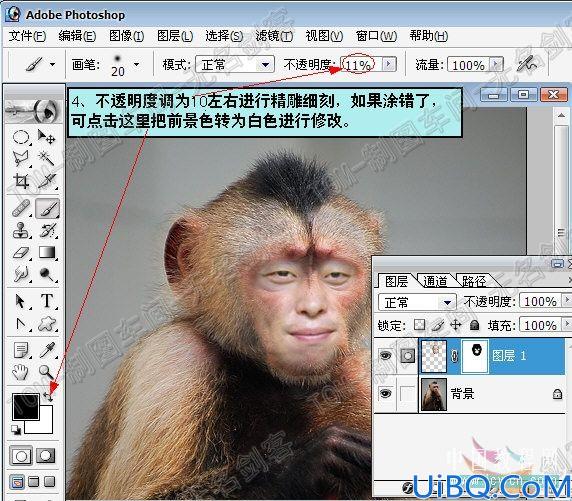Select the Eyedropper tool

47,350
